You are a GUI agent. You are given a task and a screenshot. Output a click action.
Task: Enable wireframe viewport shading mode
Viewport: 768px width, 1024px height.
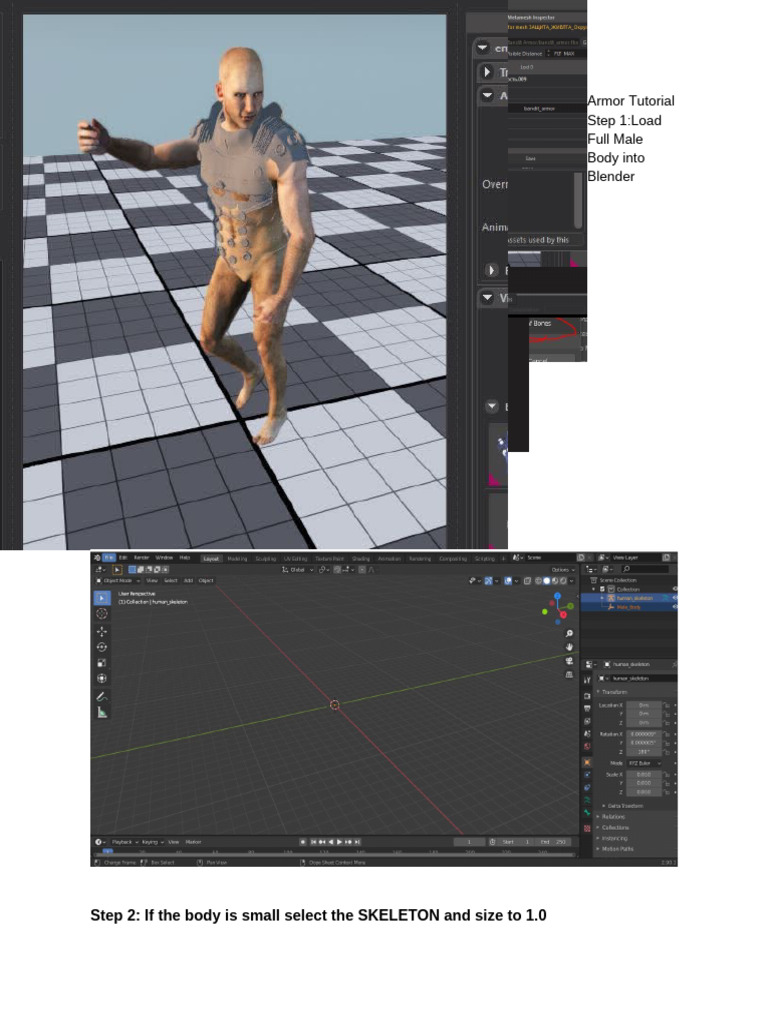539,581
